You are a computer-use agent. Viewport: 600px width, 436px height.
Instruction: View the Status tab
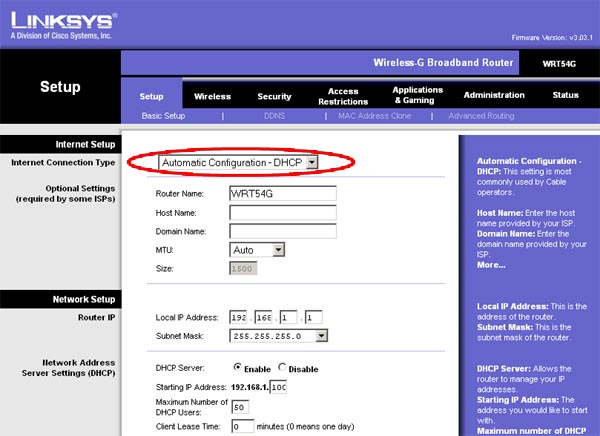coord(565,96)
